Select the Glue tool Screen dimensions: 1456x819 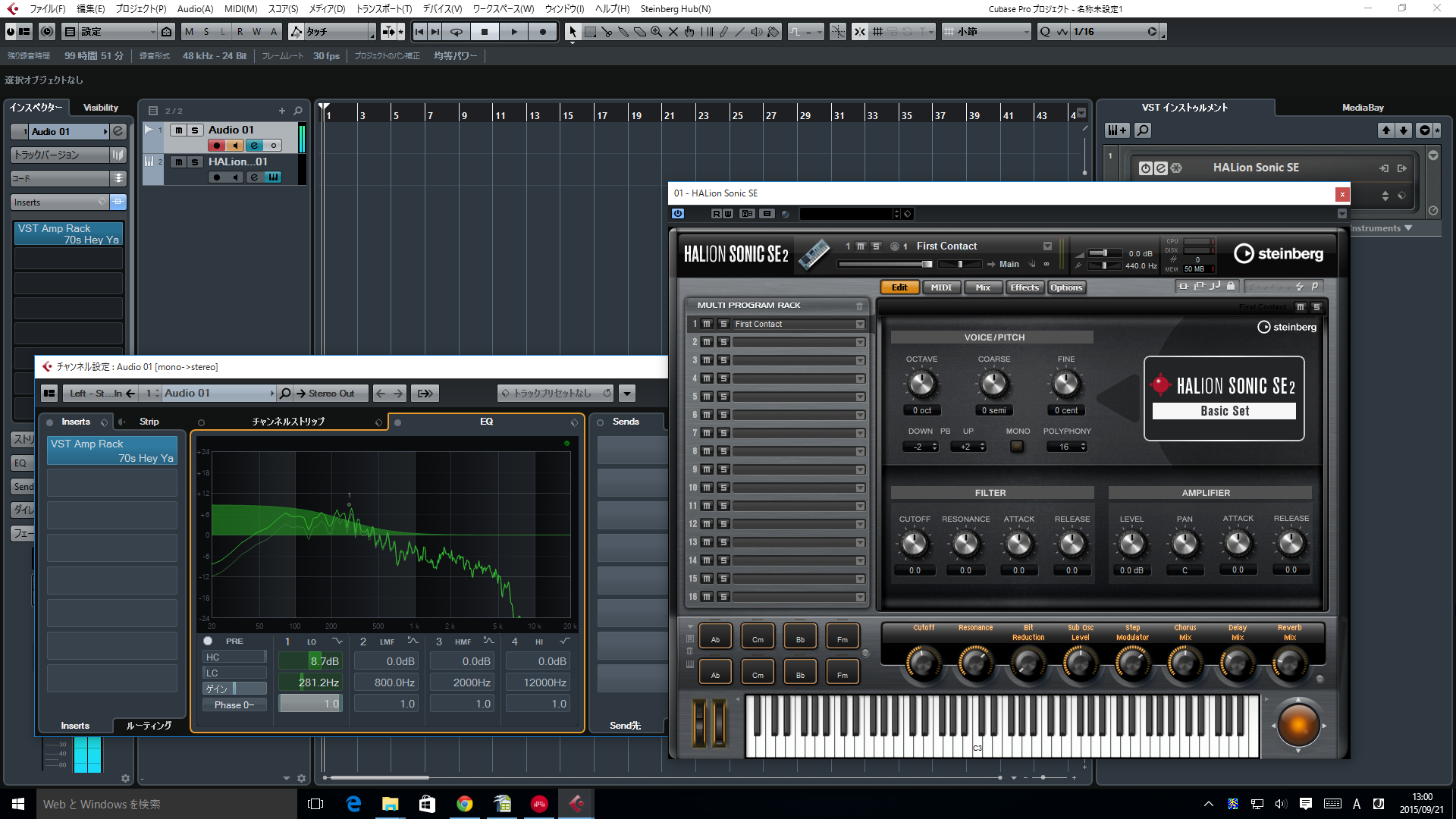coord(623,32)
